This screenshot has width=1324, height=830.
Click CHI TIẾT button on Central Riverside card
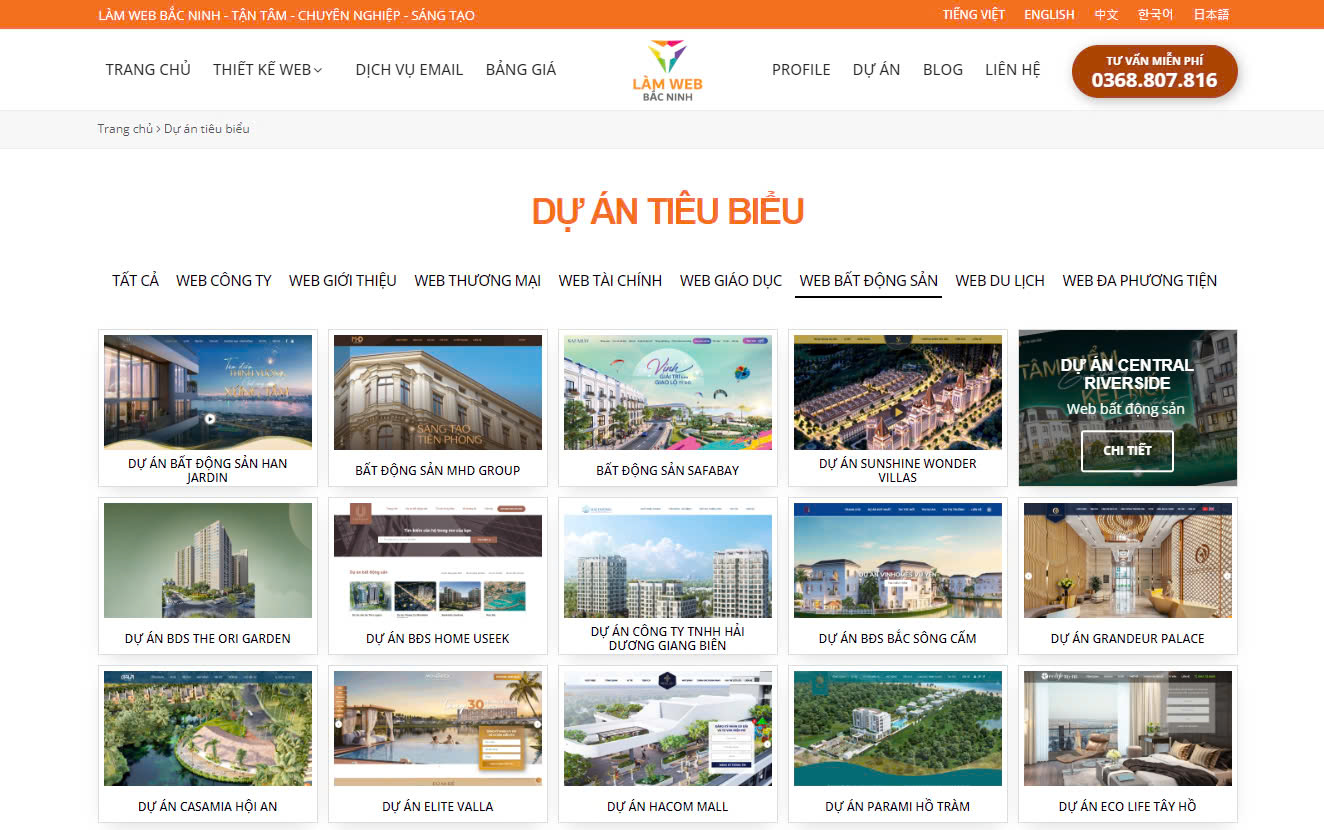(x=1127, y=451)
